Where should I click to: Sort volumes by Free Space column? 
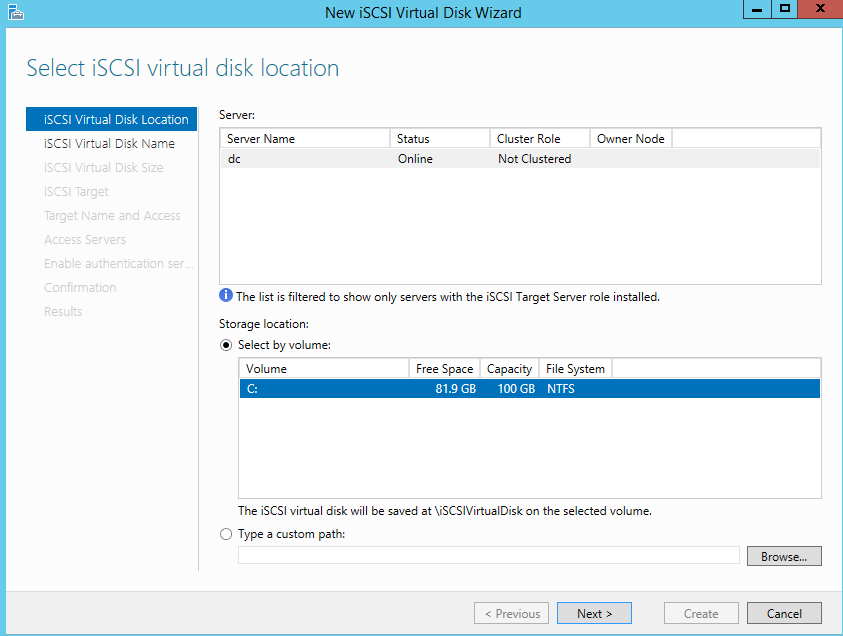444,369
